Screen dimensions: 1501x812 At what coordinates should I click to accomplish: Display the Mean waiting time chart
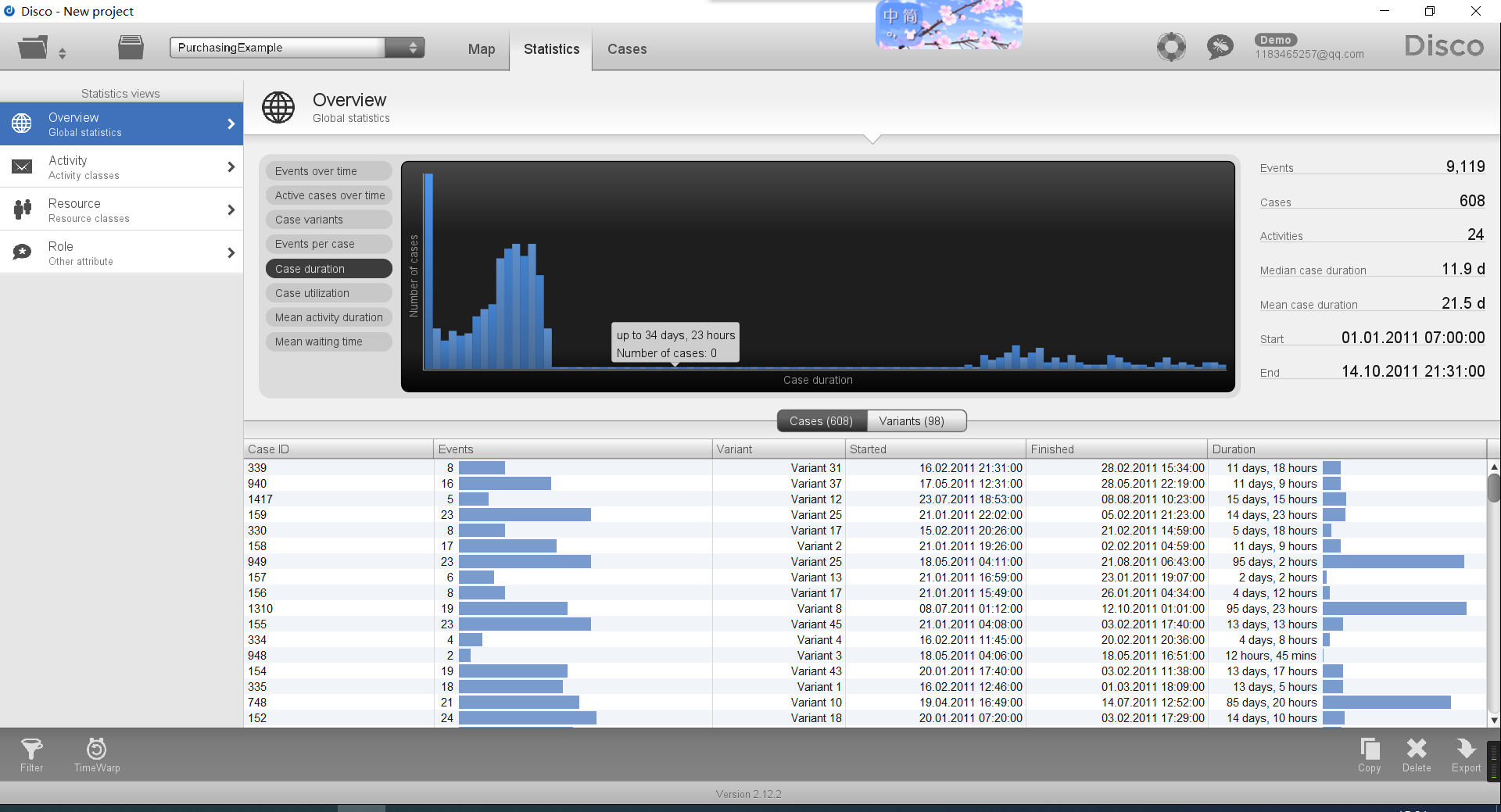tap(328, 342)
